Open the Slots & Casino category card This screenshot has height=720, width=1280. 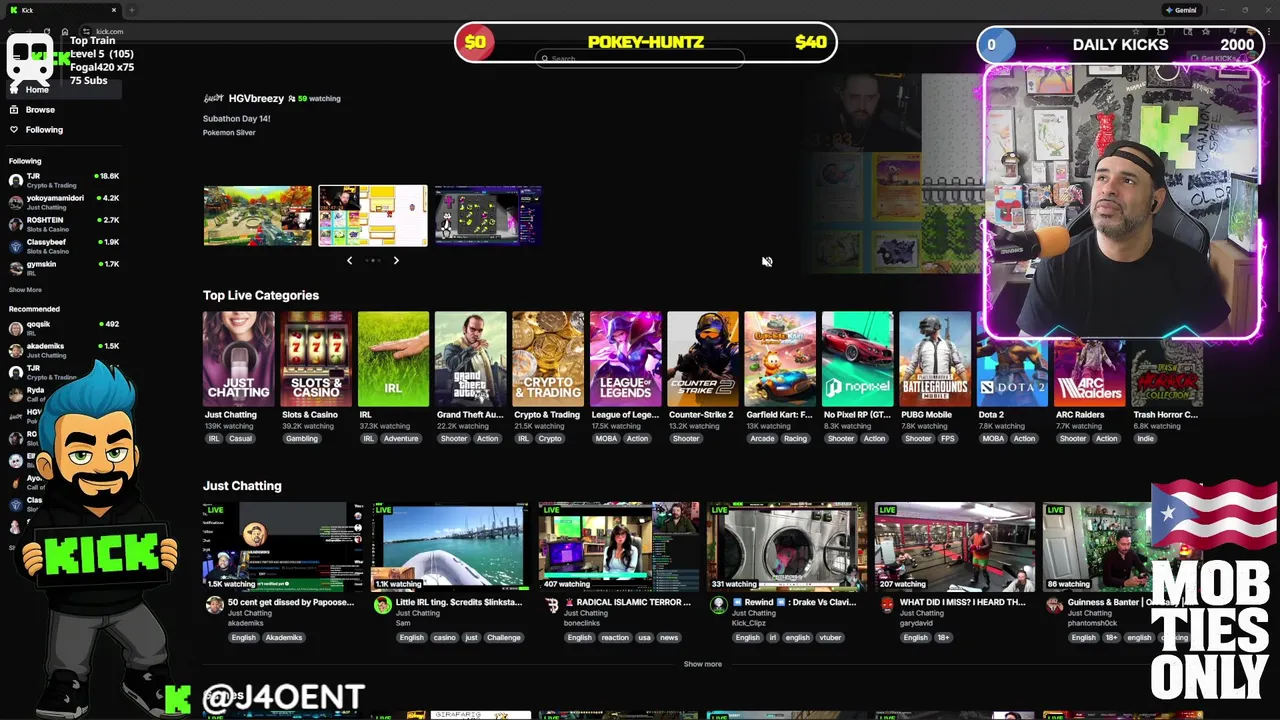(x=316, y=359)
